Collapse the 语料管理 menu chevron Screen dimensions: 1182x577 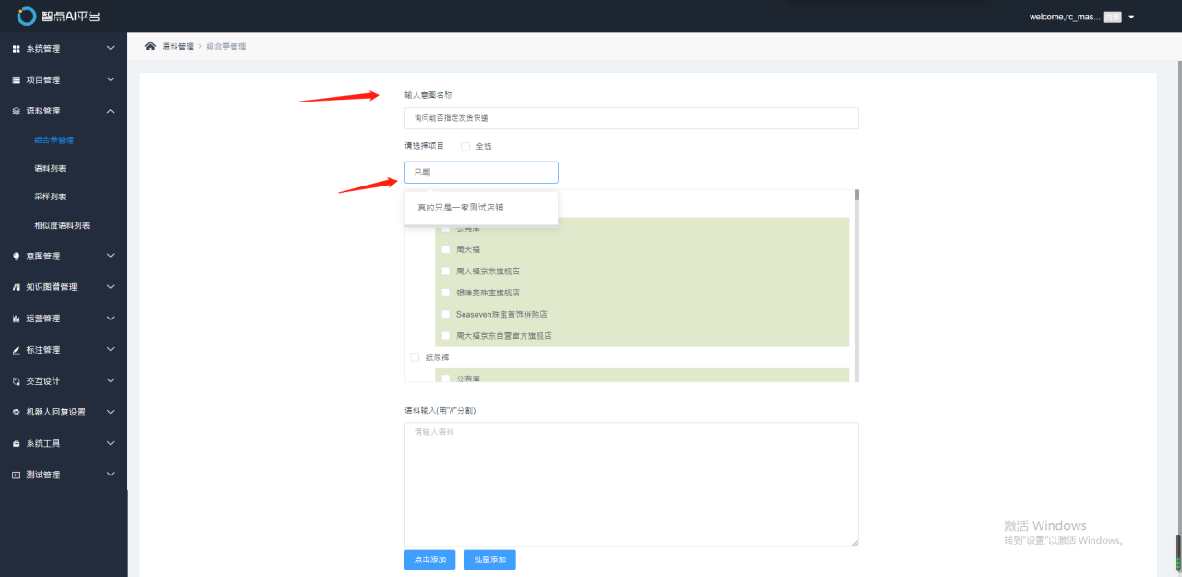pyautogui.click(x=111, y=111)
